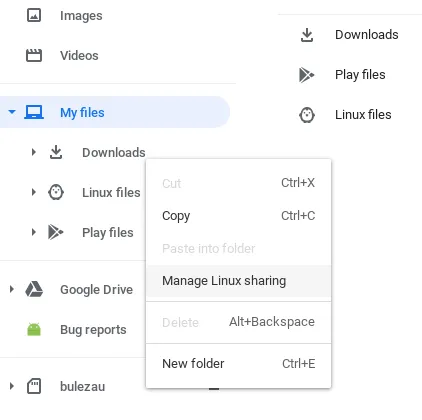
Task: Click the Bug reports Android icon
Action: tap(34, 329)
